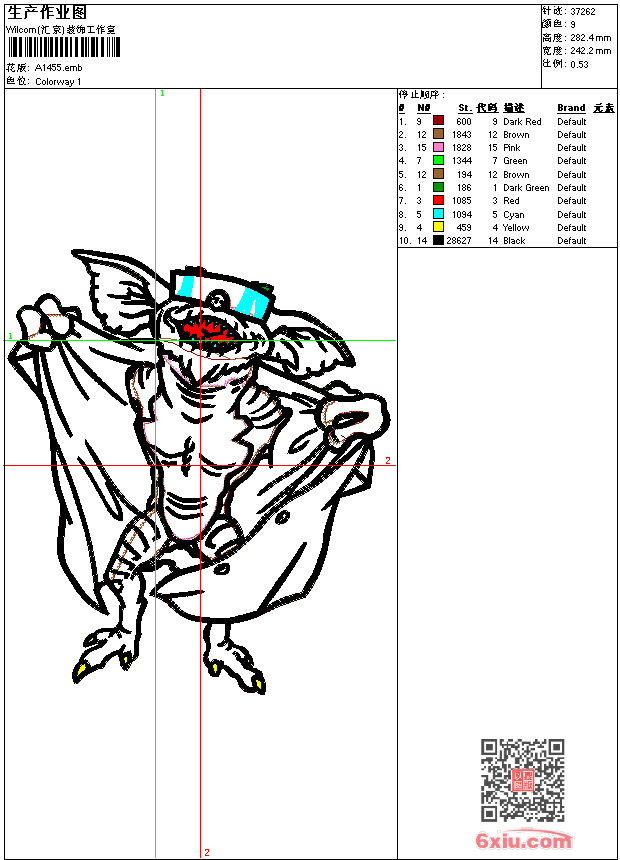620x860 pixels.
Task: Select the "Wilcom(汇京)数饰工作室" studio name
Action: (61, 30)
